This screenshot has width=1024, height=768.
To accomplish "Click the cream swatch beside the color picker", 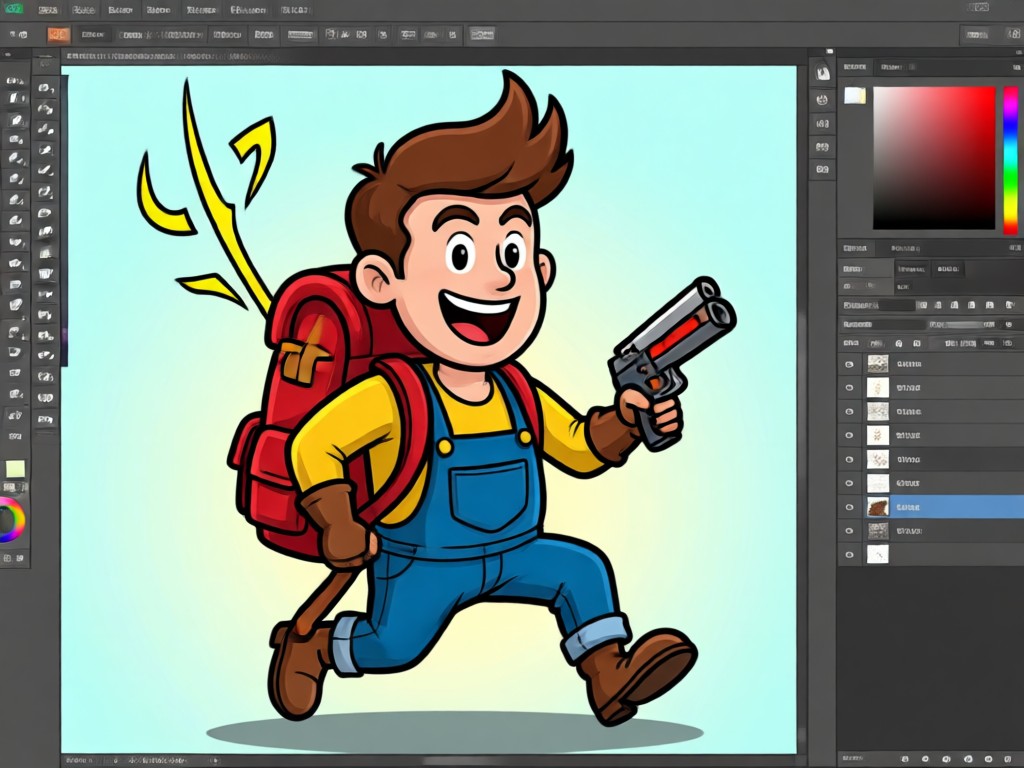I will point(855,96).
